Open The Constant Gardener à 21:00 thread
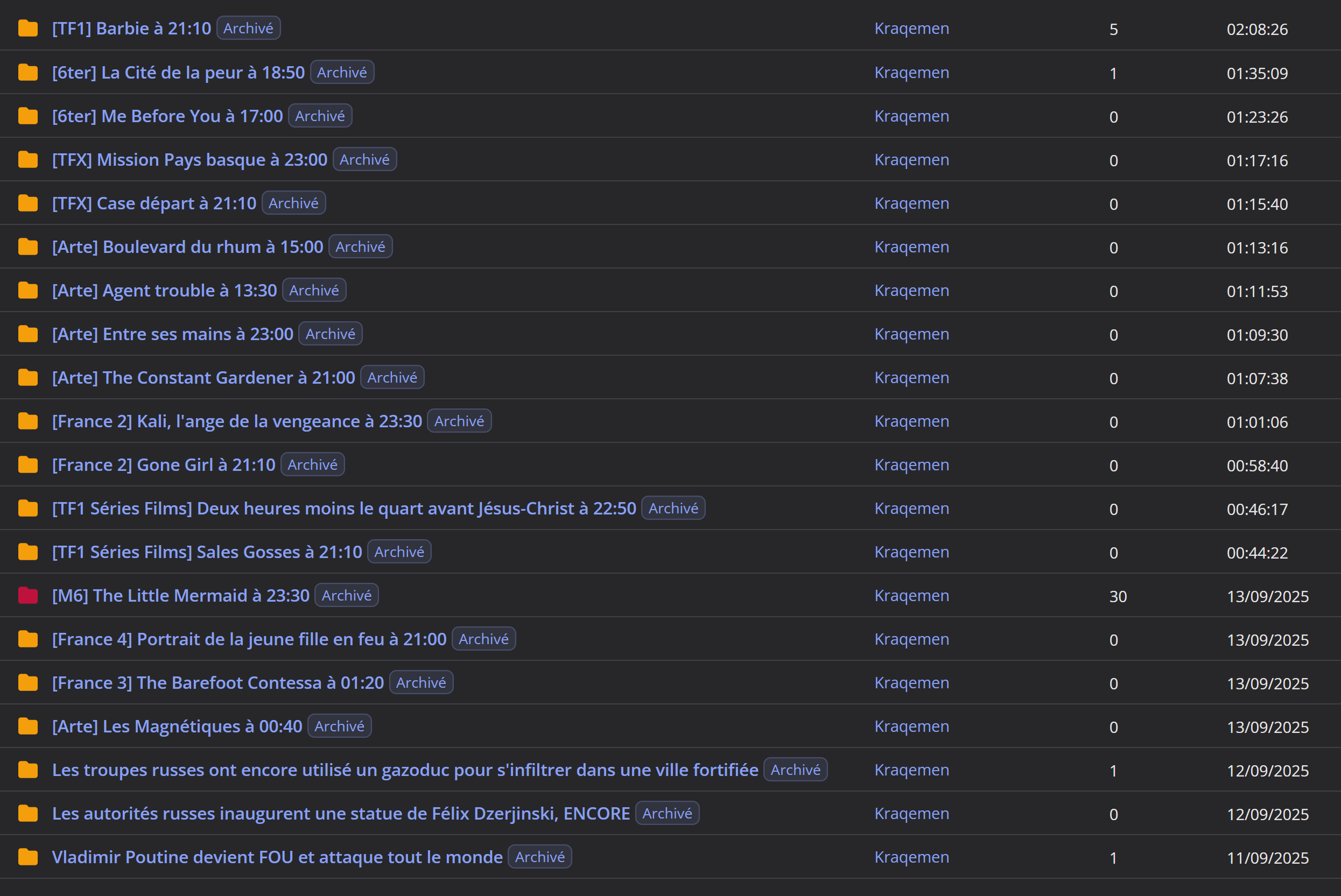 point(203,378)
